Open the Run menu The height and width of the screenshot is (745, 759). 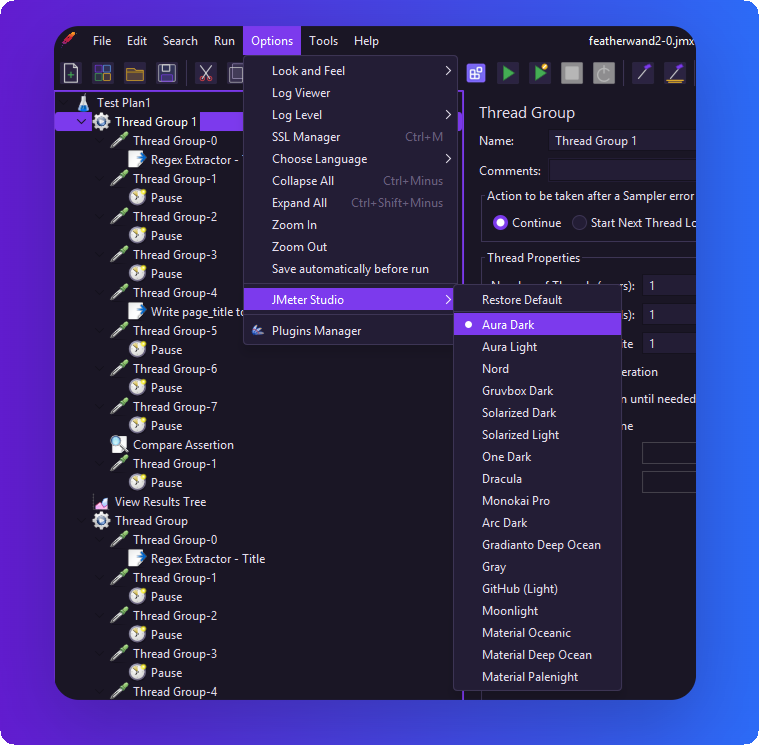[x=224, y=41]
